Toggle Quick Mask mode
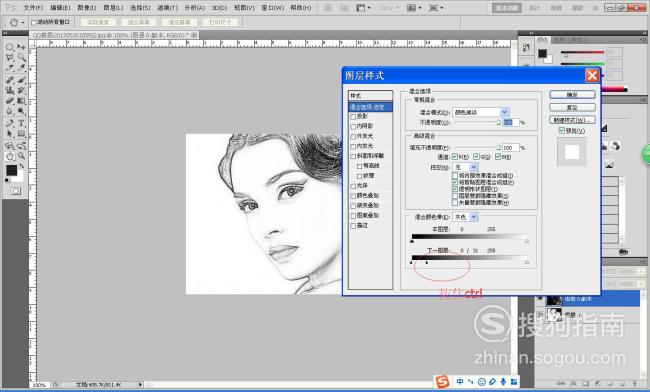The image size is (650, 392). (16, 191)
